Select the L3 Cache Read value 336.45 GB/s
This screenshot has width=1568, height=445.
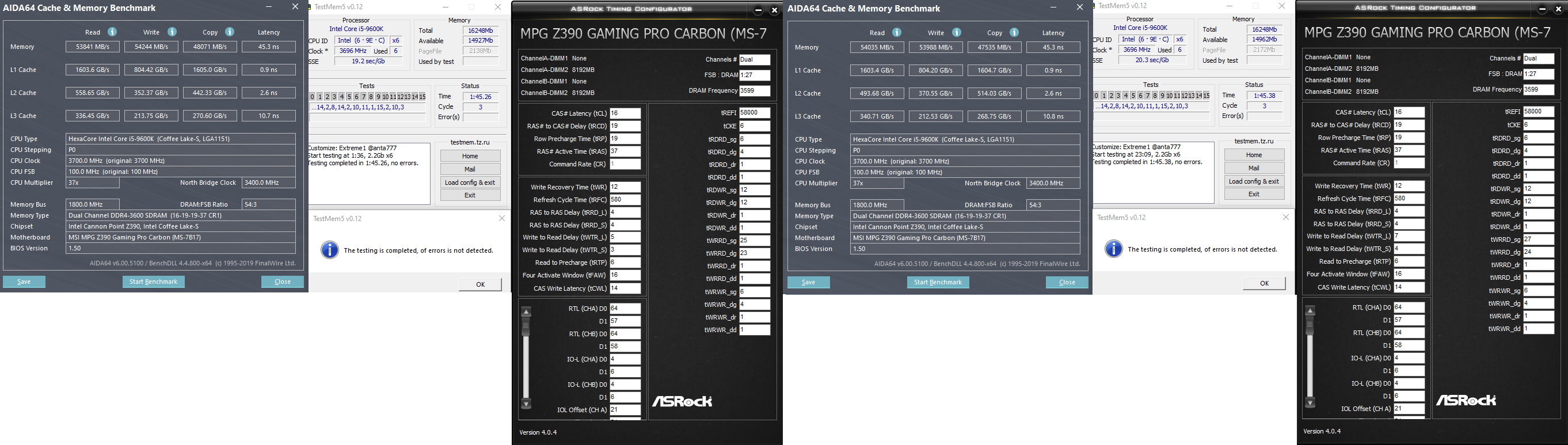click(93, 116)
